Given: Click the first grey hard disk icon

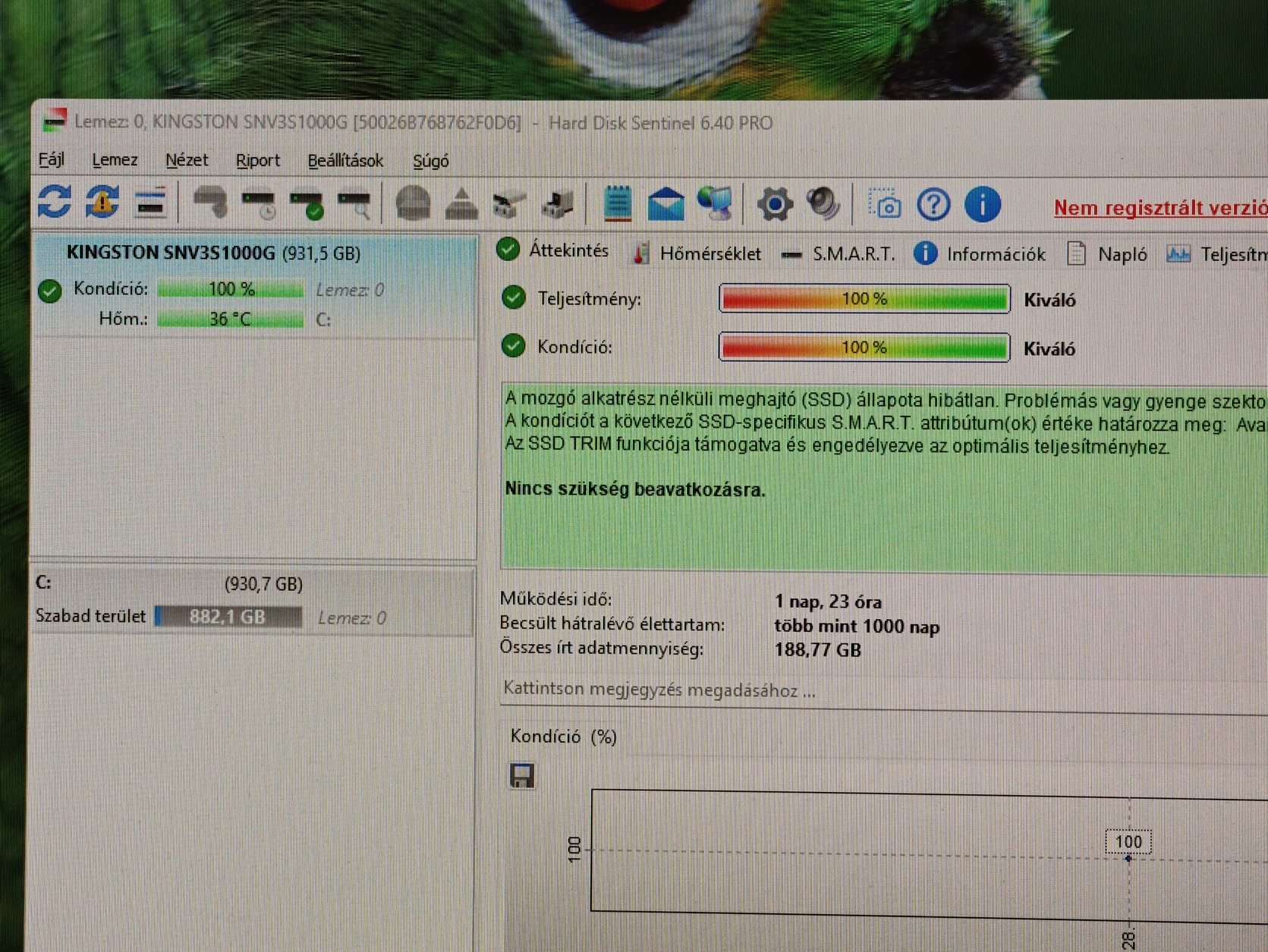Looking at the screenshot, I should (x=210, y=203).
